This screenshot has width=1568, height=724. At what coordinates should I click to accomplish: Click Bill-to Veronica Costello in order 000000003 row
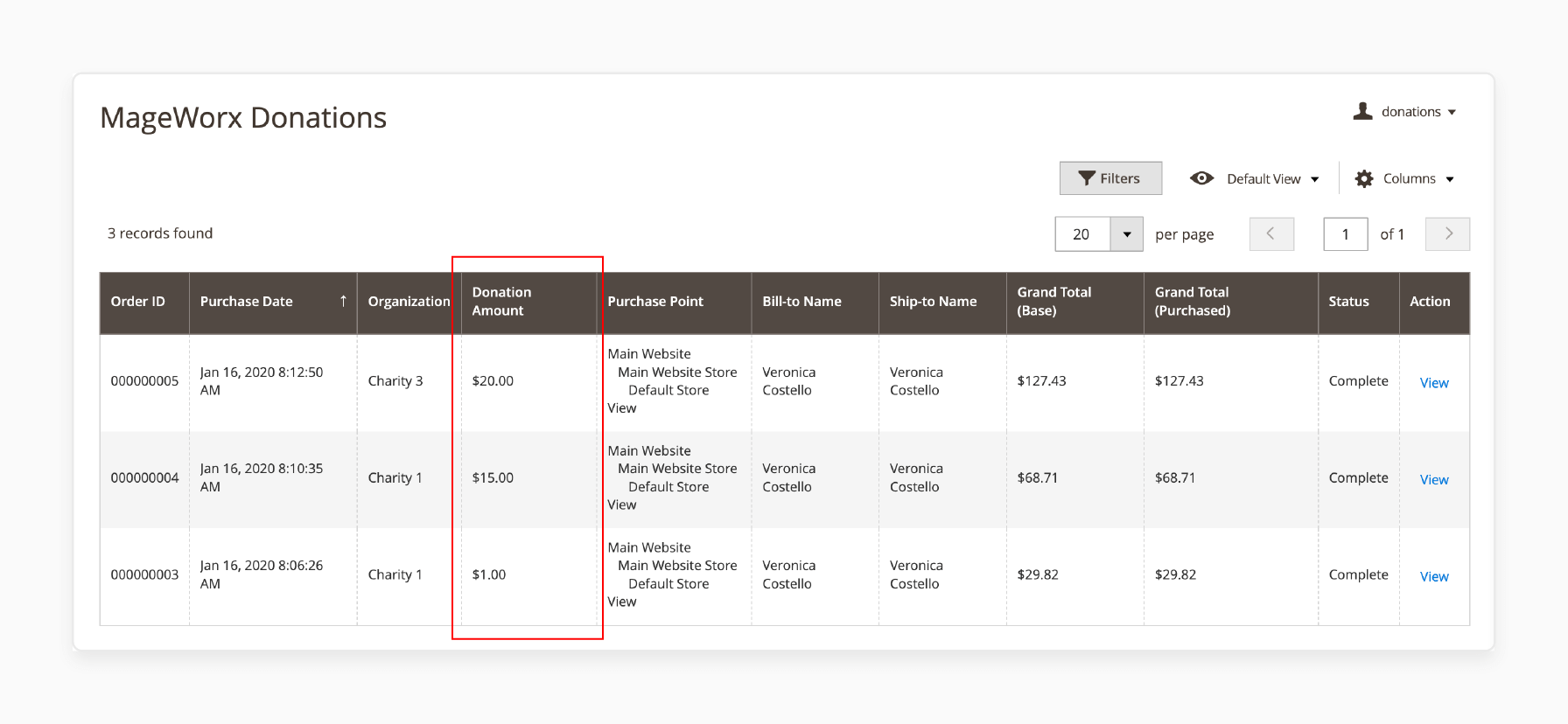(789, 574)
